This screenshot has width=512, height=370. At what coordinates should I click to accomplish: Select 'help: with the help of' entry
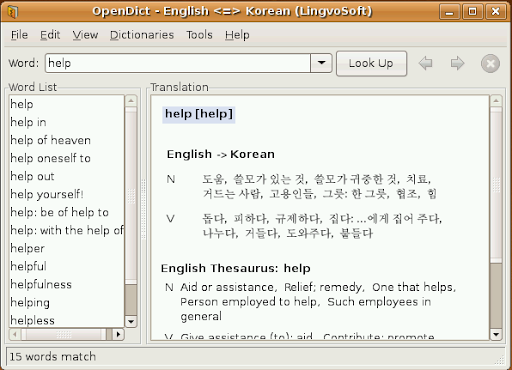(67, 230)
